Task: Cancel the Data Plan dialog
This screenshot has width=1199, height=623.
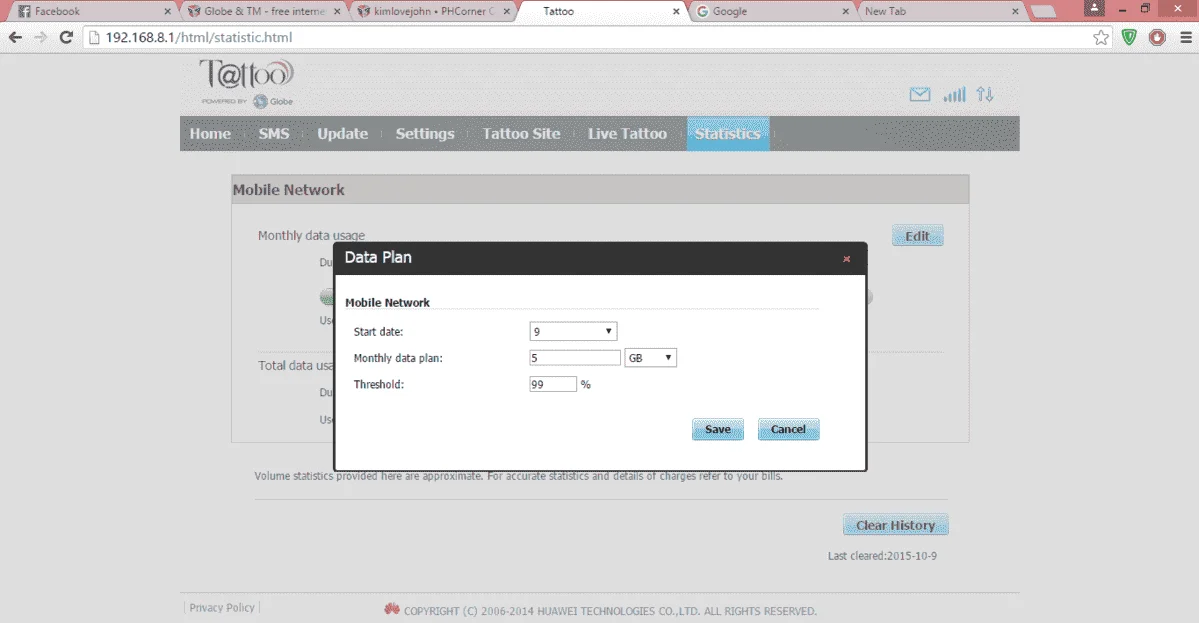Action: [x=788, y=430]
